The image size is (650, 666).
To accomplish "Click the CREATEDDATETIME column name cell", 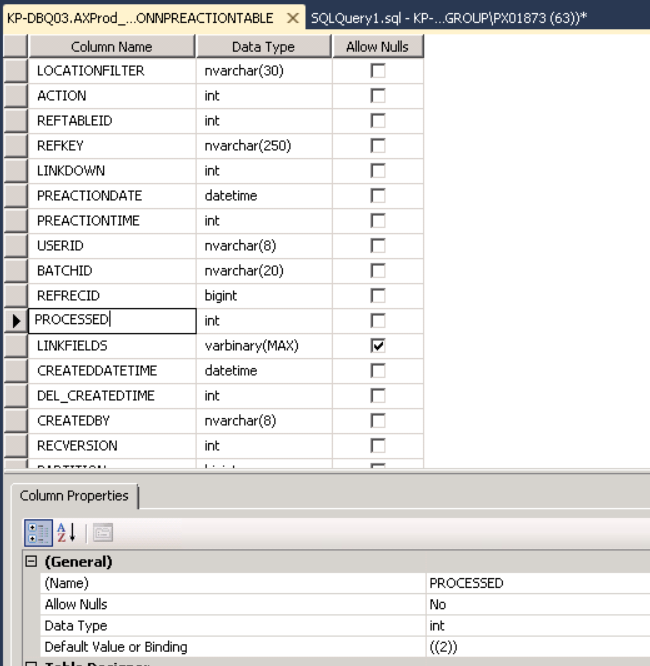I will click(x=111, y=371).
